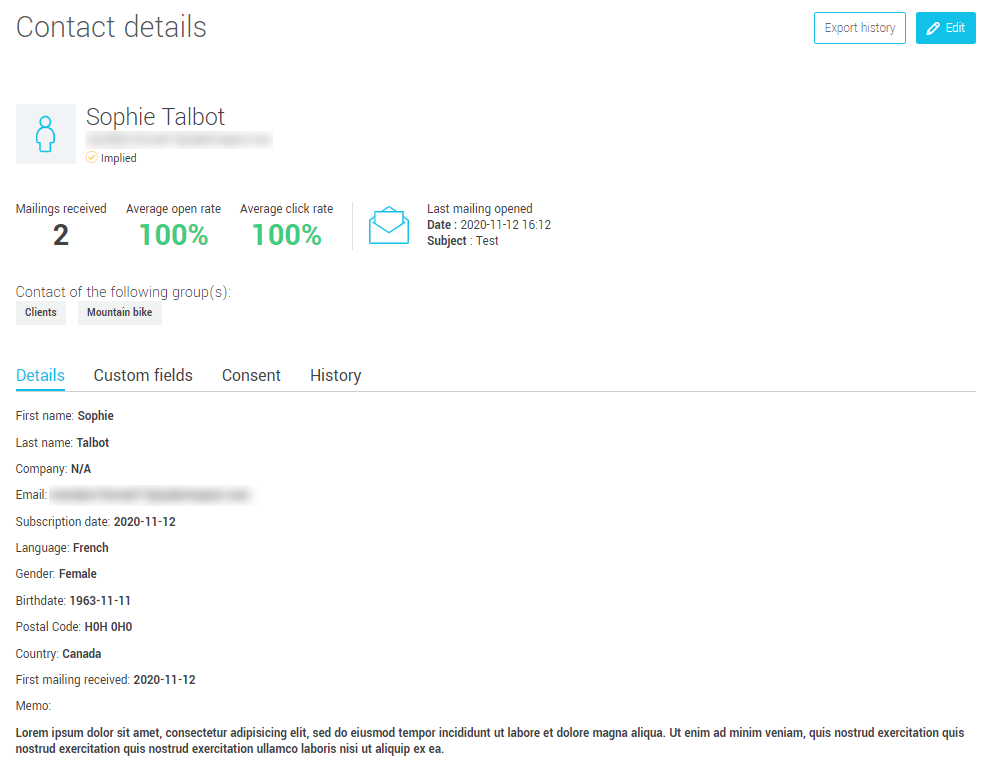This screenshot has height=776, width=989.
Task: Show the History tab
Action: (x=335, y=376)
